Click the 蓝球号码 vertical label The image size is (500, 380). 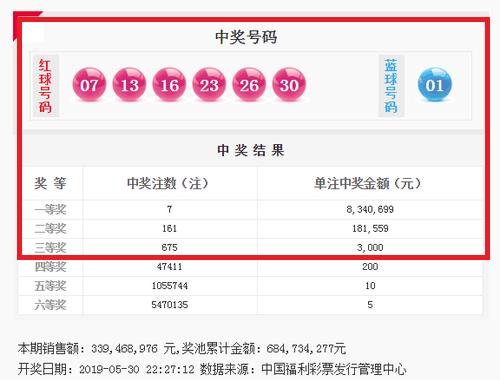[x=391, y=86]
